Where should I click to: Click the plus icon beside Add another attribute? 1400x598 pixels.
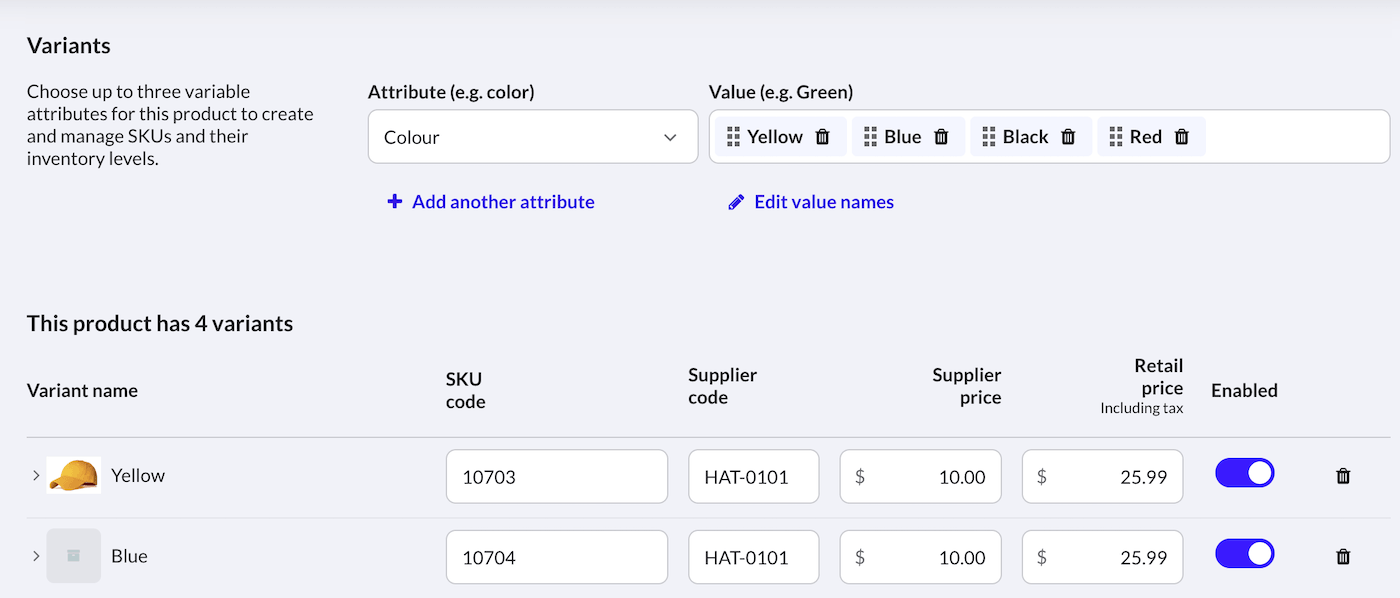[x=395, y=202]
